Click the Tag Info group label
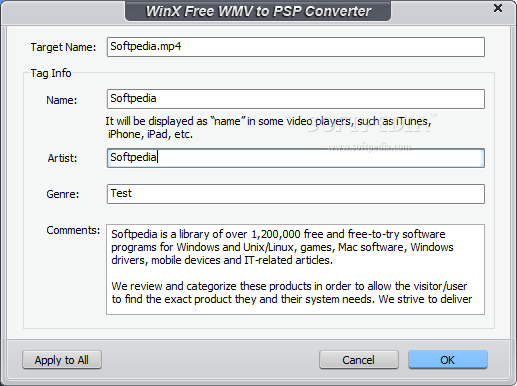517x386 pixels. pos(51,73)
